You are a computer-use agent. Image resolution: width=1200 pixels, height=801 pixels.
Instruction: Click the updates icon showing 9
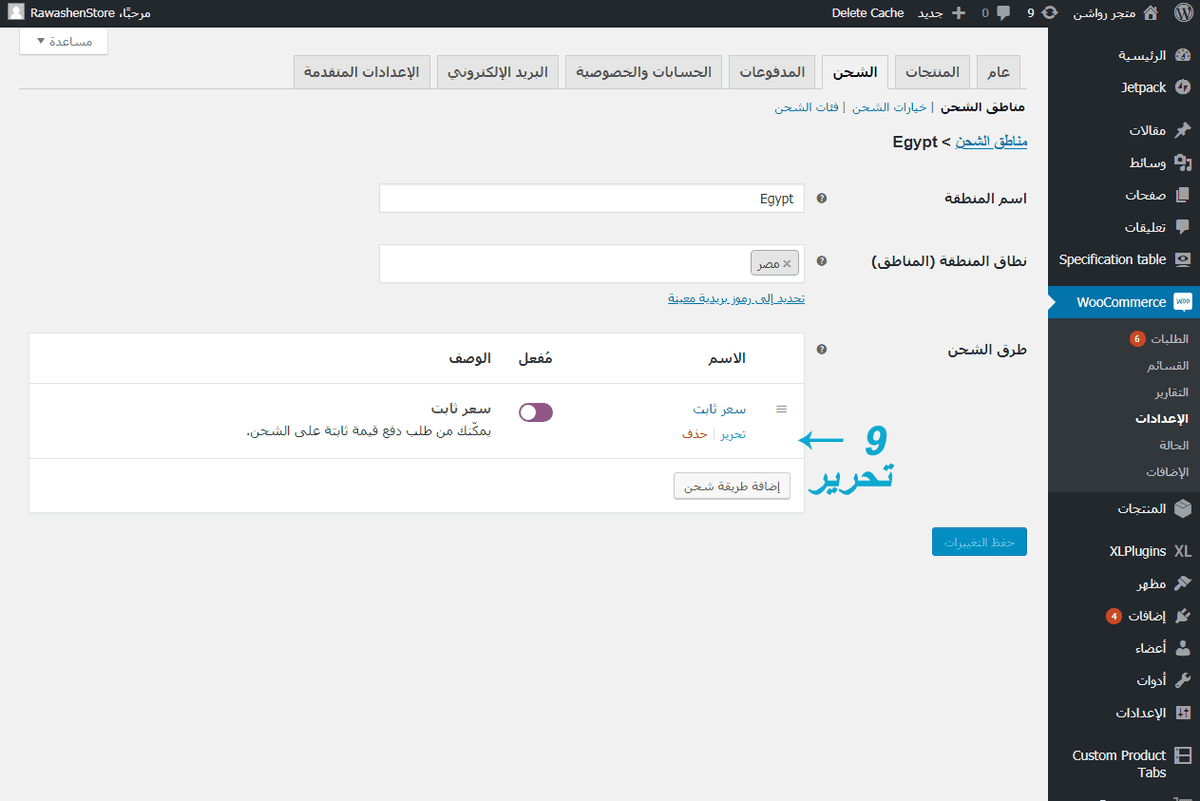[x=1050, y=13]
